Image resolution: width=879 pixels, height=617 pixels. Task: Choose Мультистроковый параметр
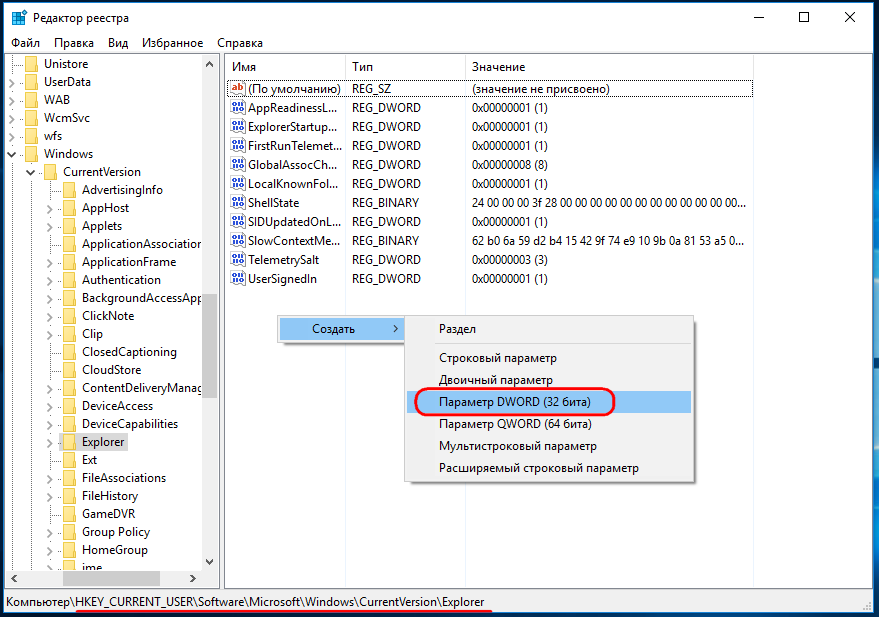click(549, 446)
